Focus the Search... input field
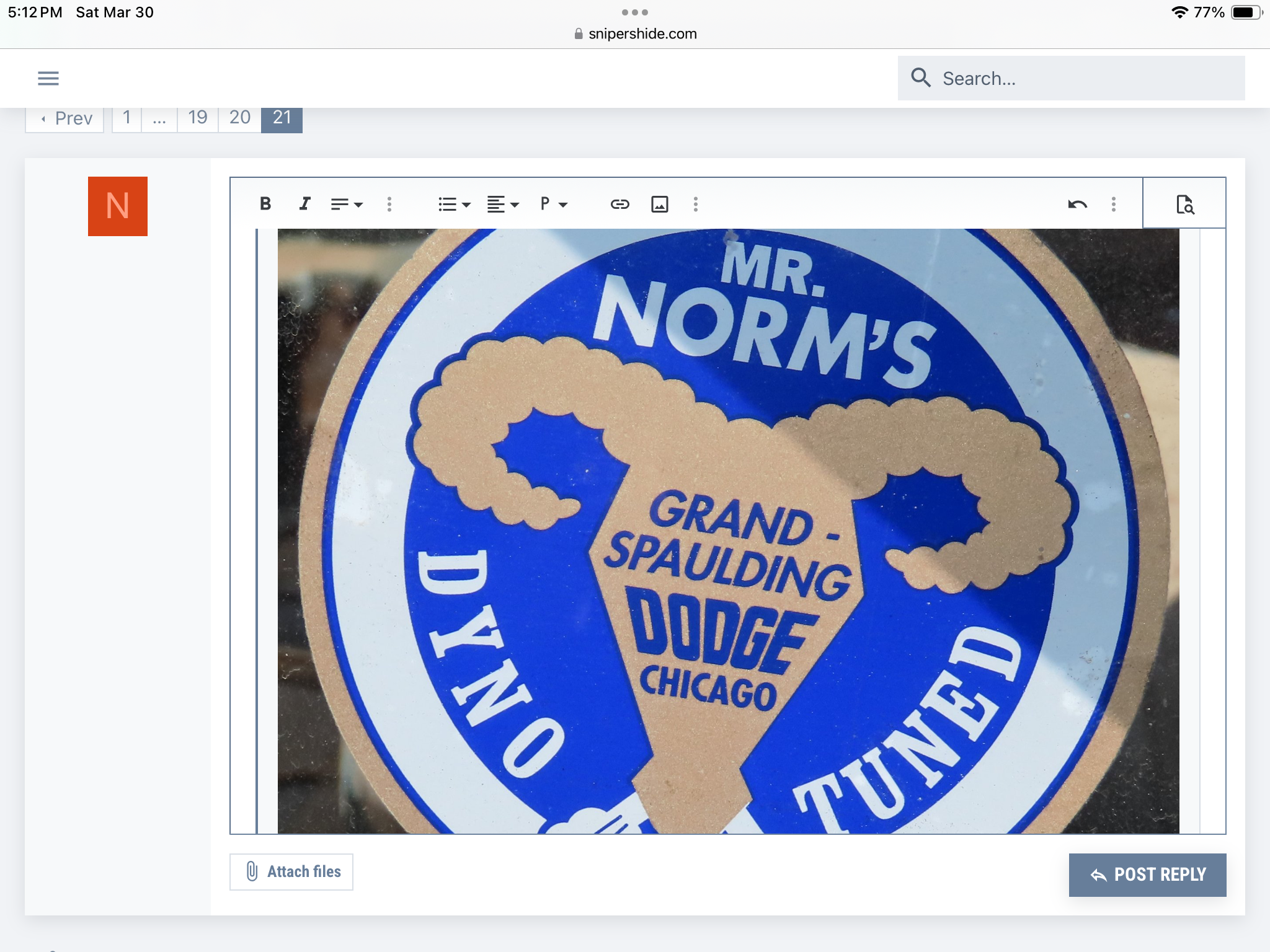 click(1071, 78)
